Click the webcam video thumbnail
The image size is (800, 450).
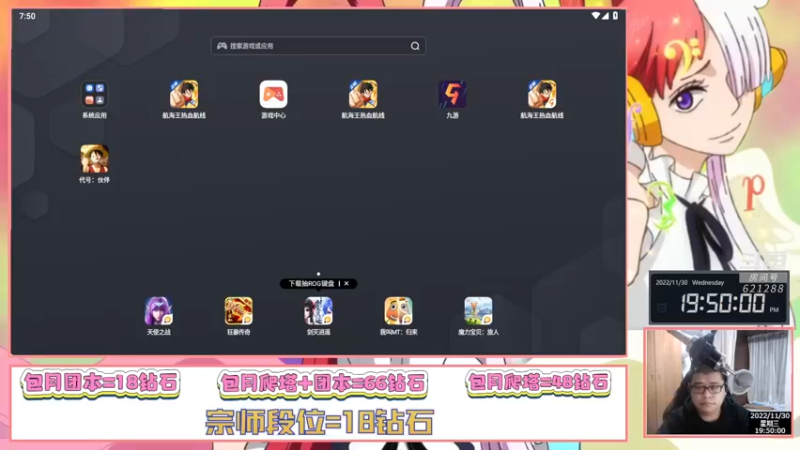click(718, 383)
